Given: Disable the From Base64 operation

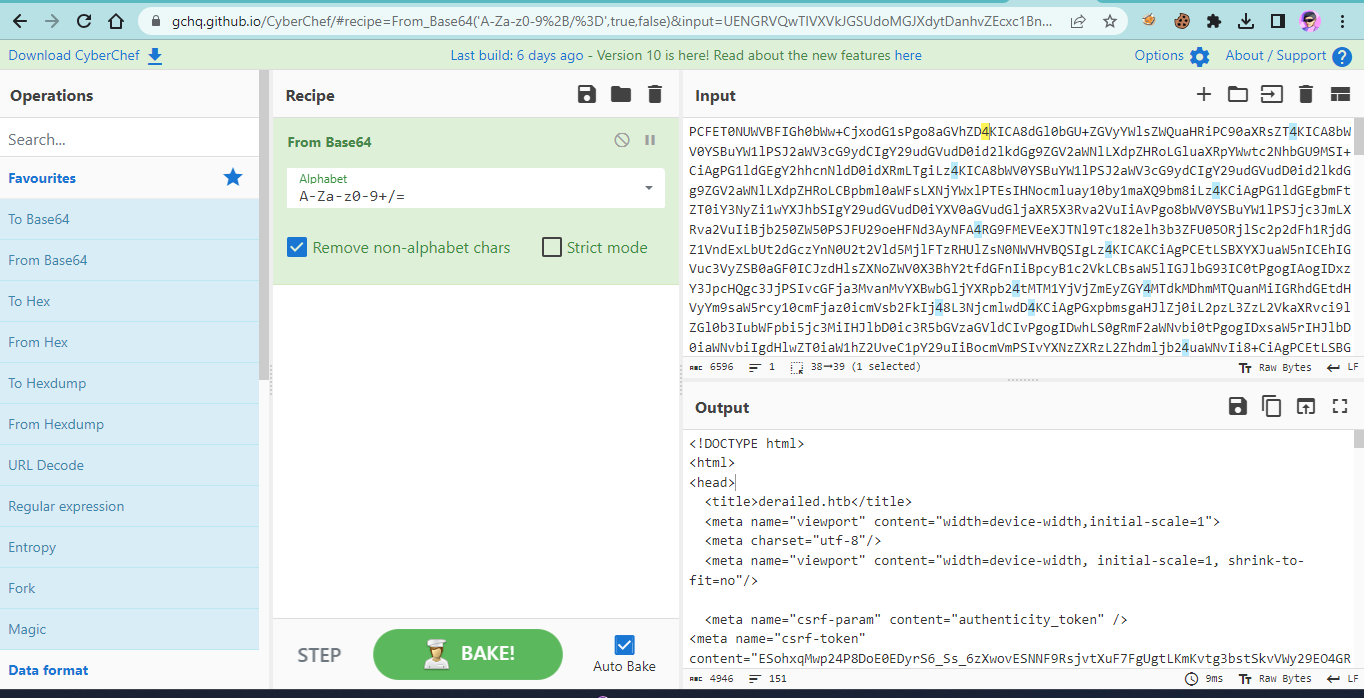Looking at the screenshot, I should tap(622, 141).
